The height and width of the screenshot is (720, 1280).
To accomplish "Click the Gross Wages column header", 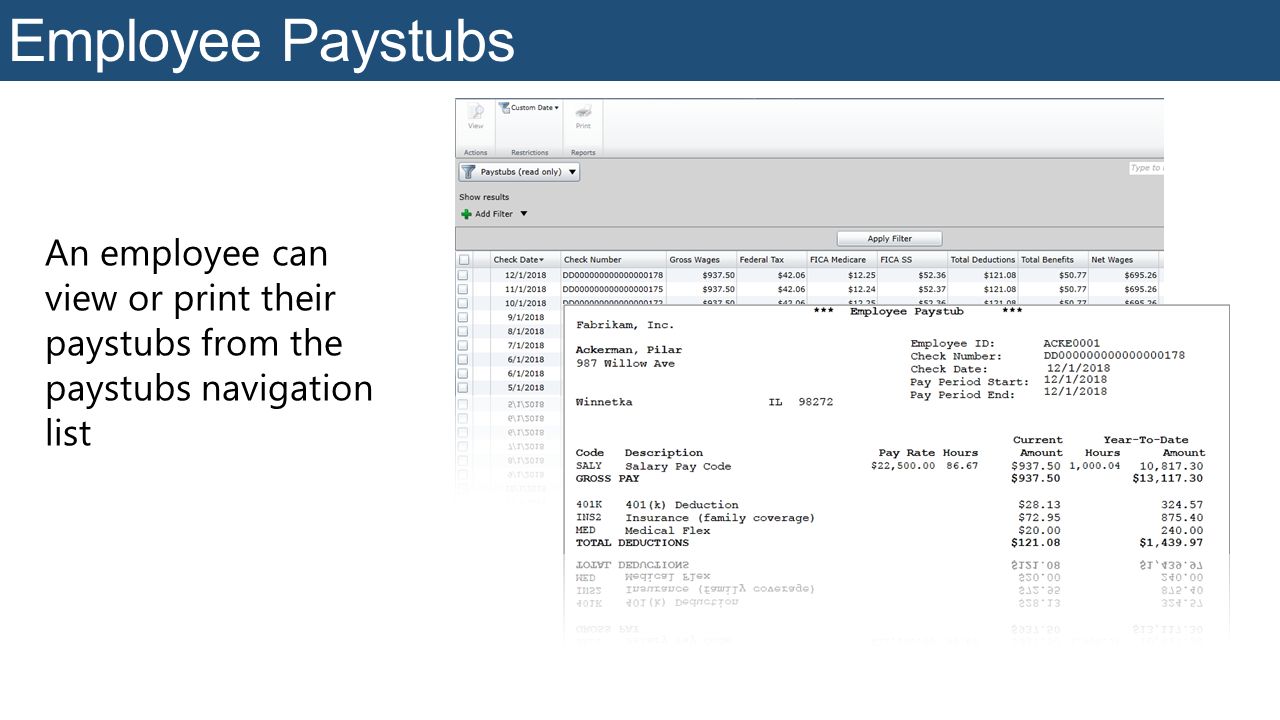I will [701, 260].
